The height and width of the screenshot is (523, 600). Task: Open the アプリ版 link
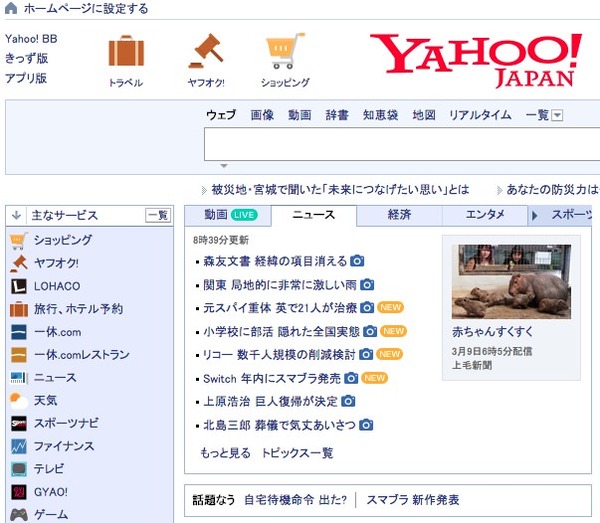[x=26, y=78]
